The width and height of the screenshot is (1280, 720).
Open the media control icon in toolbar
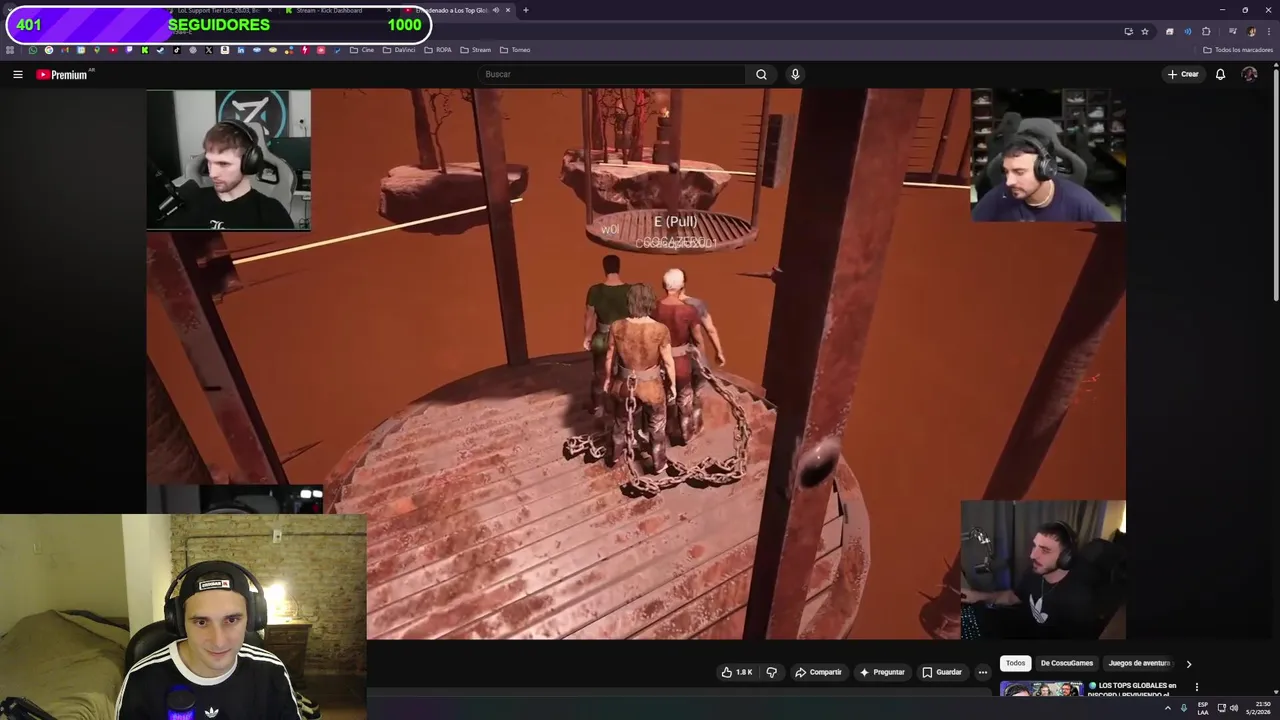tap(1232, 31)
